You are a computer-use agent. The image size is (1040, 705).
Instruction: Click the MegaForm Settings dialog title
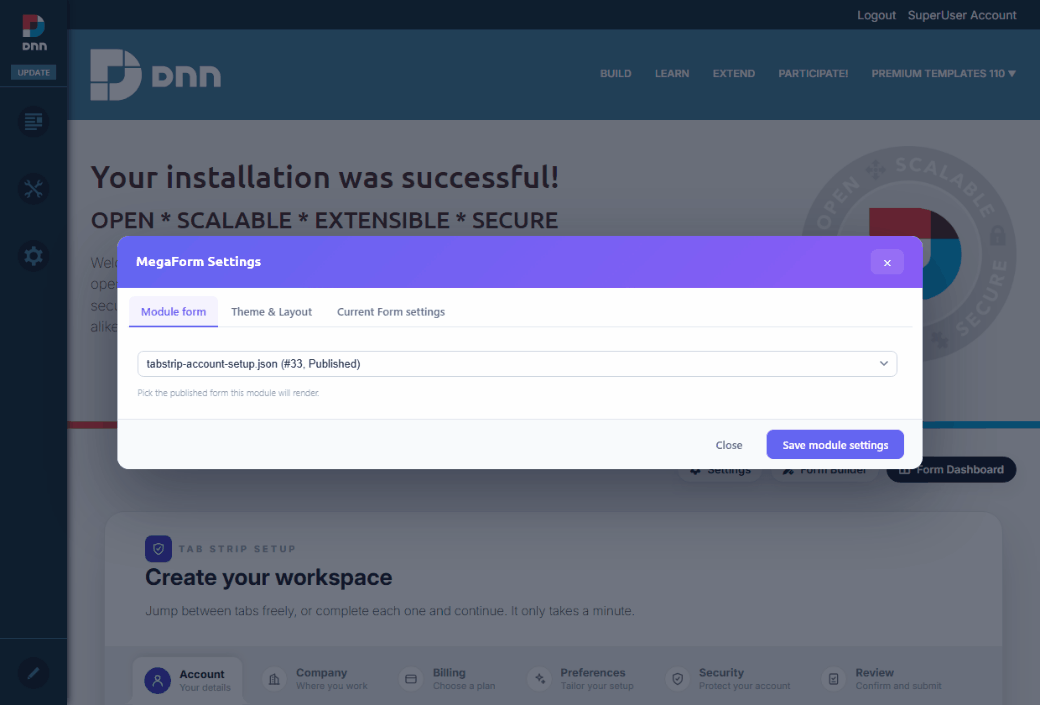(x=198, y=262)
